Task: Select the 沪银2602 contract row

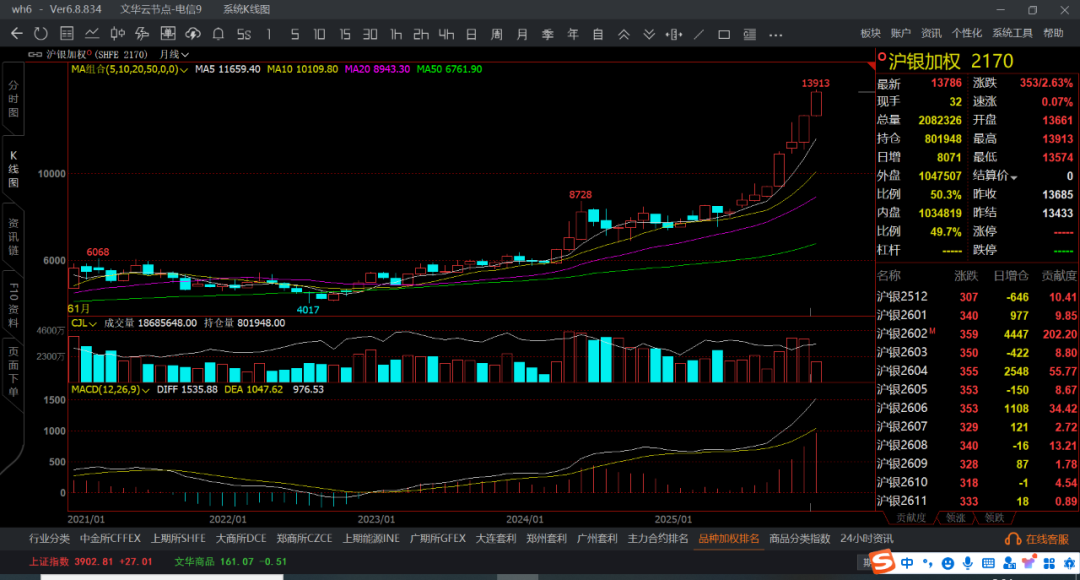Action: (x=977, y=334)
